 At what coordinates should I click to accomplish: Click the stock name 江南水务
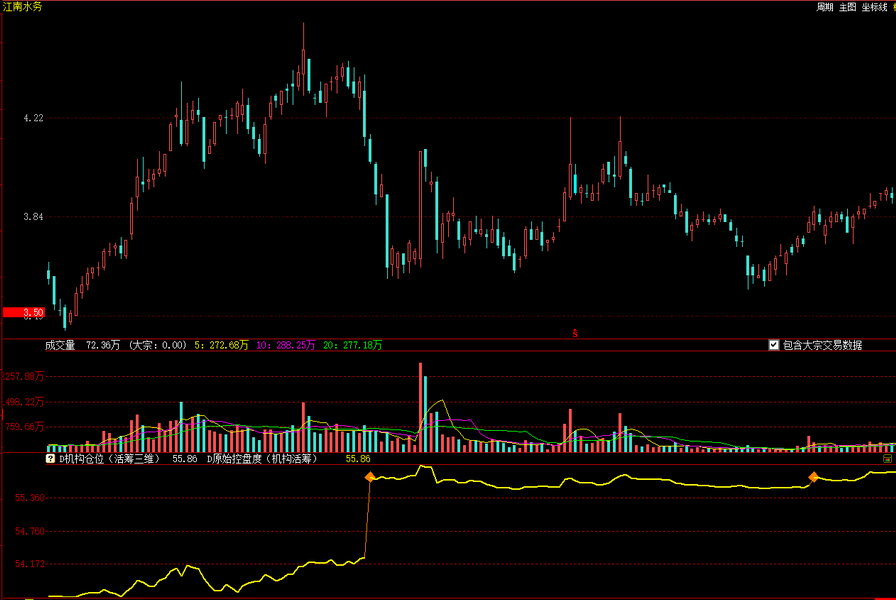pyautogui.click(x=22, y=7)
